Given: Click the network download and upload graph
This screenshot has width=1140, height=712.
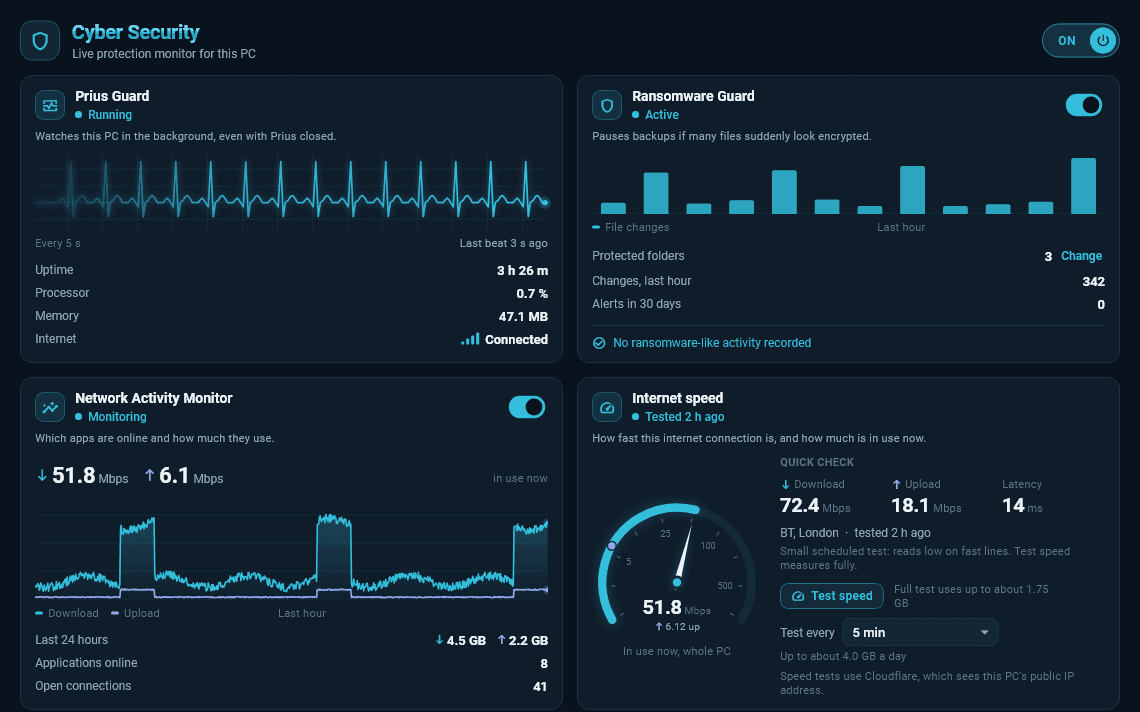Looking at the screenshot, I should (x=292, y=556).
